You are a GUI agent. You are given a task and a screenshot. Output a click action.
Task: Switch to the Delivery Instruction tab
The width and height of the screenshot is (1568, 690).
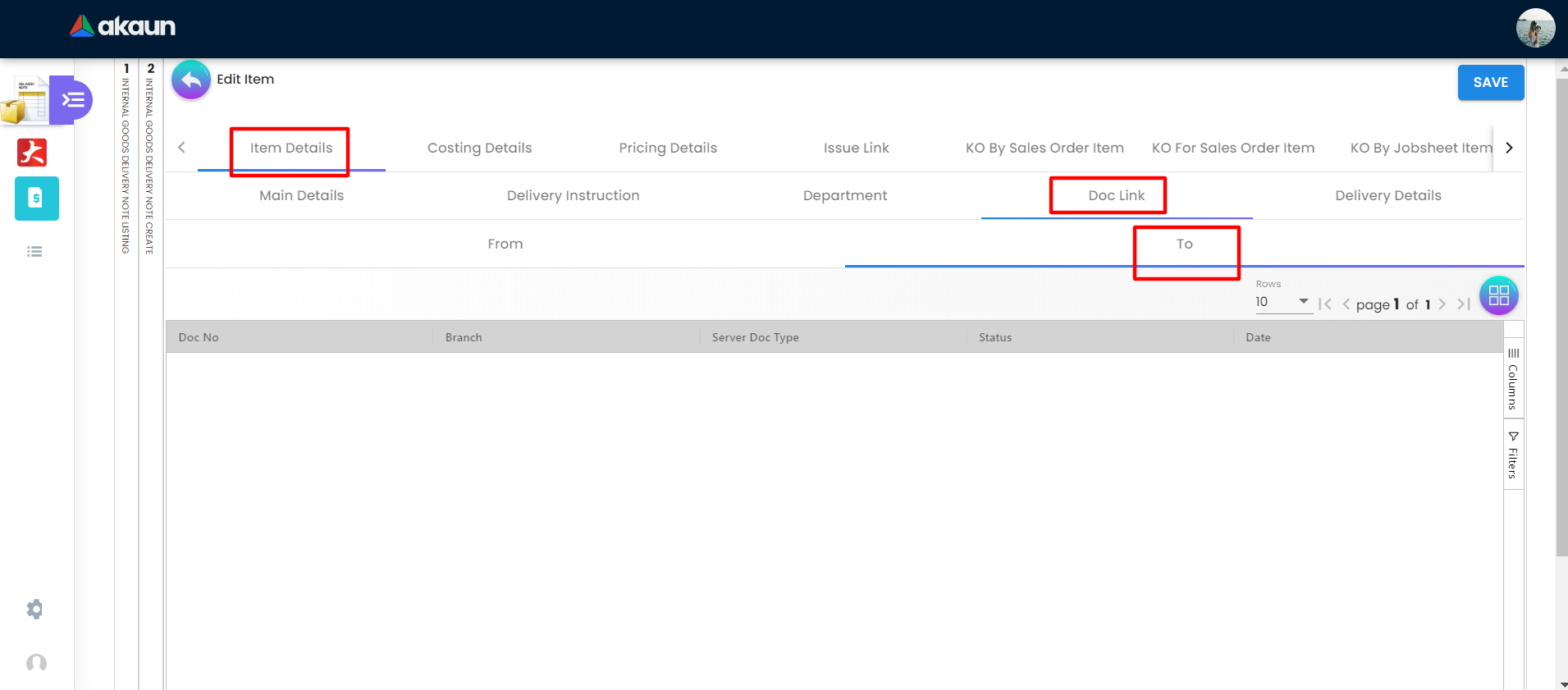[573, 195]
